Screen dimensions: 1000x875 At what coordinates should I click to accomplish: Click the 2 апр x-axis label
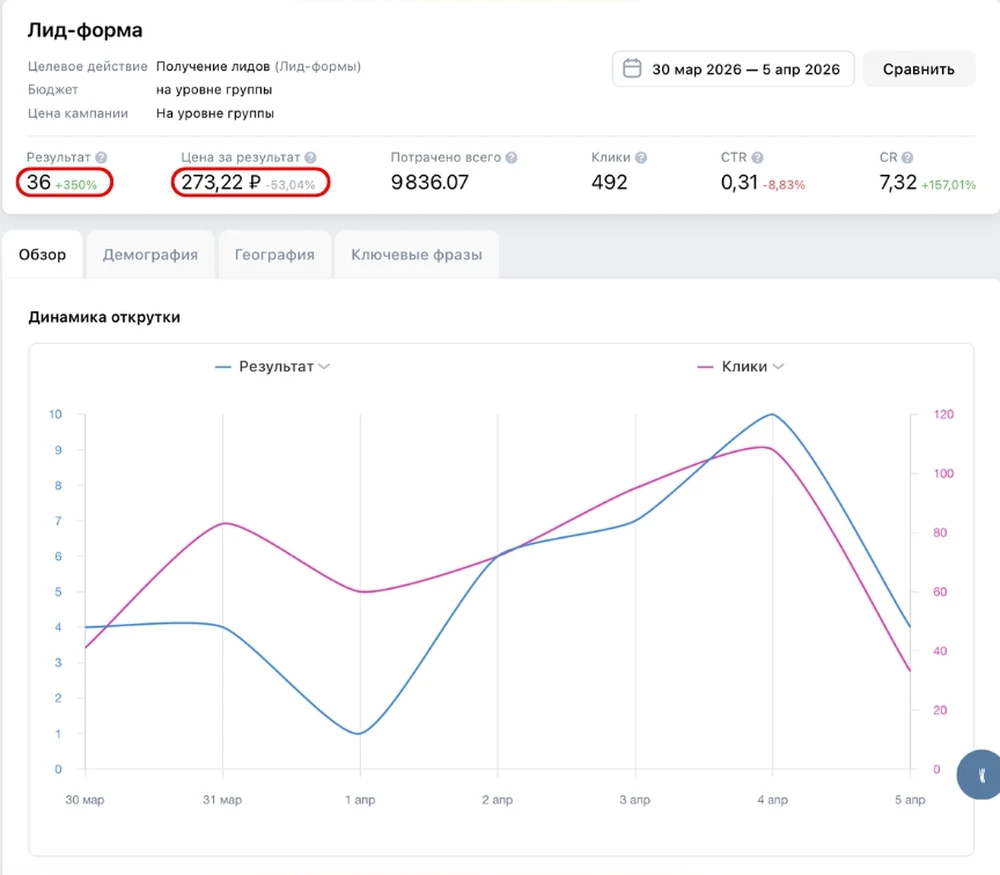pyautogui.click(x=497, y=800)
